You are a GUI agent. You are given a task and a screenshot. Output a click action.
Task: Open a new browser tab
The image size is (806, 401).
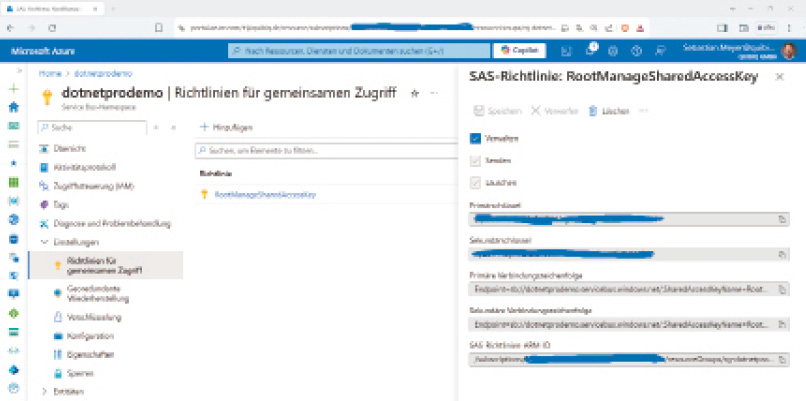pos(113,9)
